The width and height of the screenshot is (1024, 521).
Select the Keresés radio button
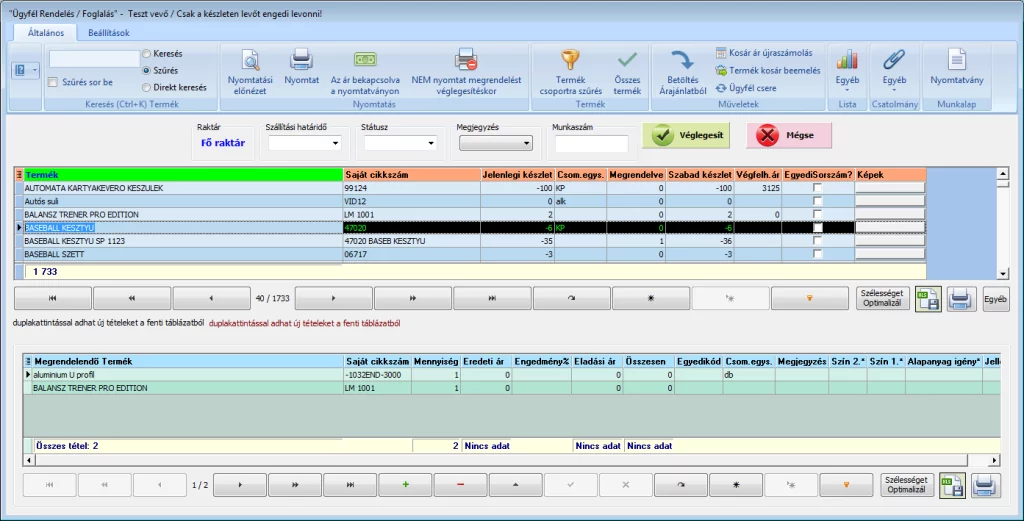146,54
